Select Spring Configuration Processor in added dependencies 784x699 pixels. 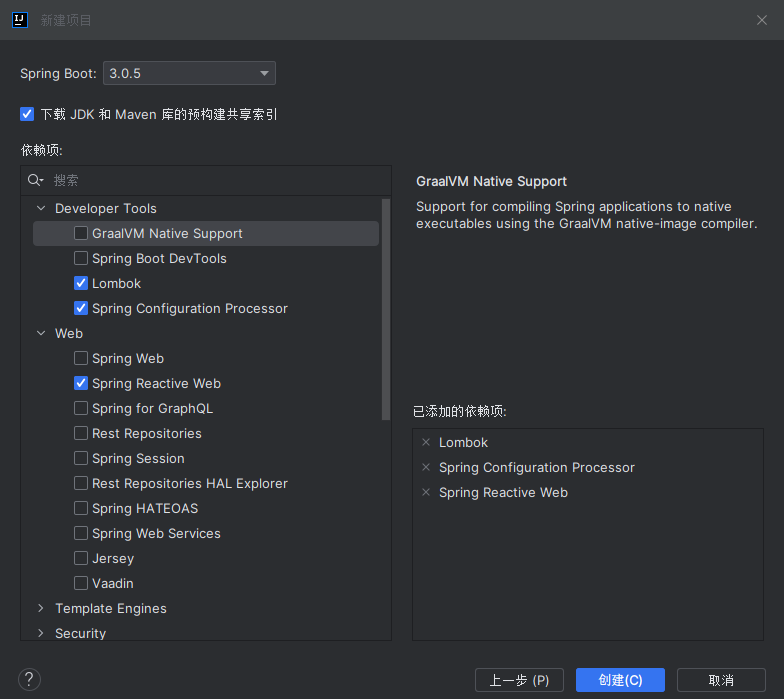(536, 468)
